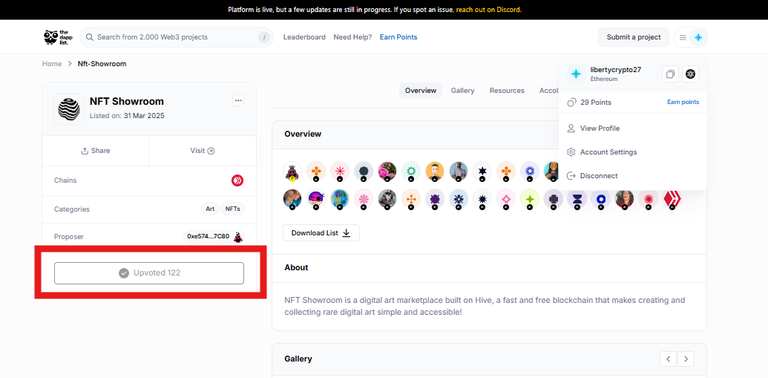Viewport: 768px width, 378px height.
Task: Click the blue star profile avatar in header
Action: [698, 37]
